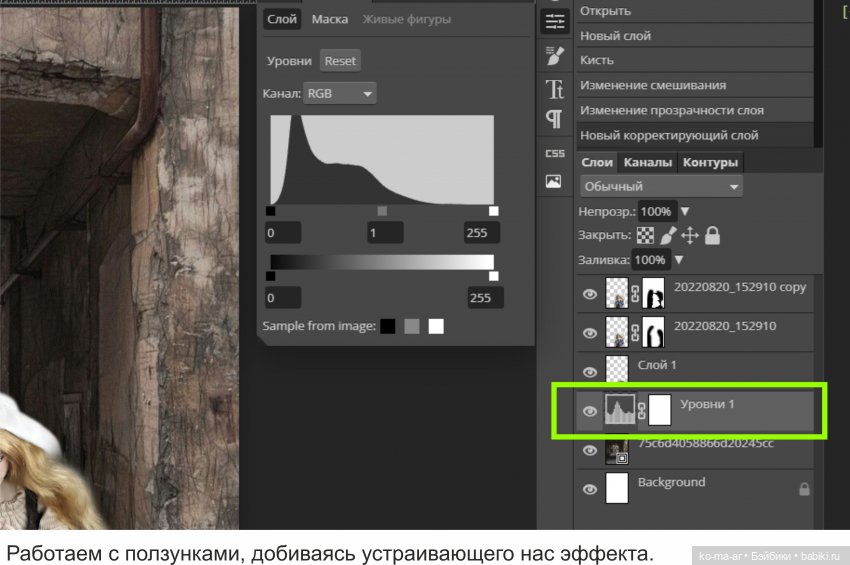850x565 pixels.
Task: Lock transparent pixels checkerboard icon
Action: pos(645,235)
